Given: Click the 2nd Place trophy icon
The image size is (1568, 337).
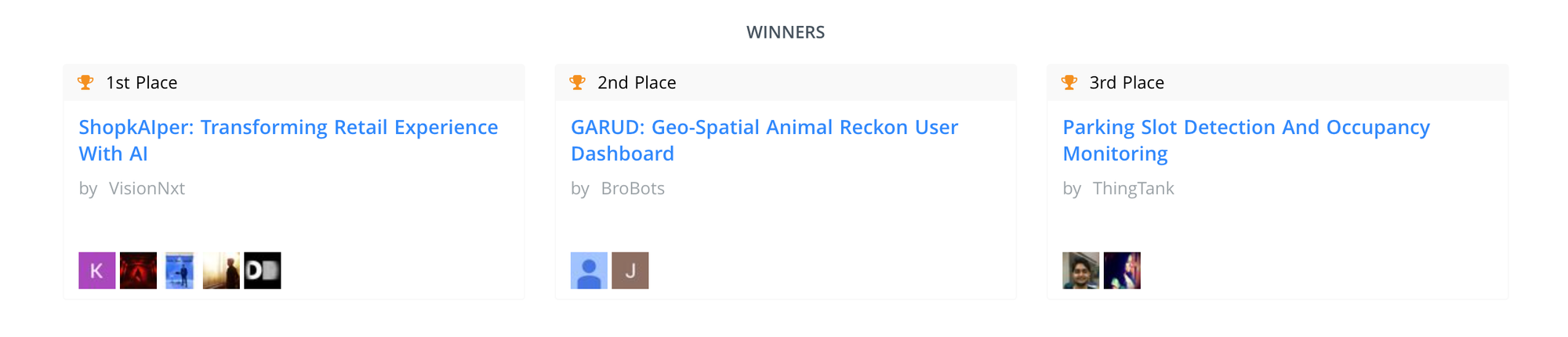Looking at the screenshot, I should (x=578, y=82).
